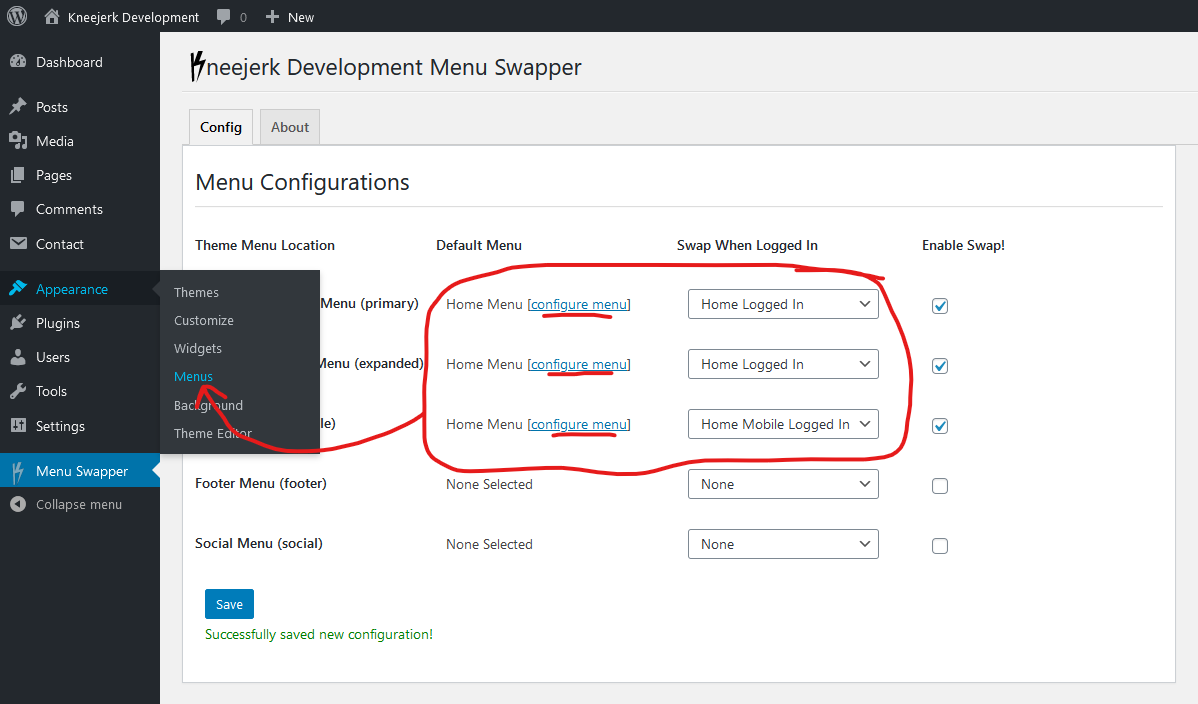Click the Dashboard gauge icon

point(18,62)
